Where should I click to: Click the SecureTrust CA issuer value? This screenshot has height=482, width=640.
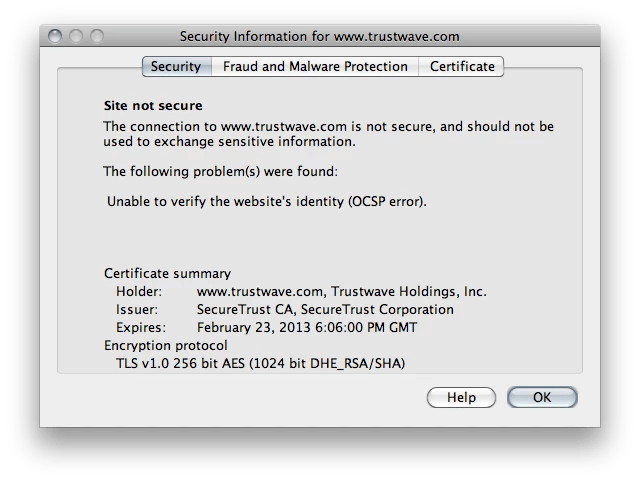pyautogui.click(x=325, y=309)
